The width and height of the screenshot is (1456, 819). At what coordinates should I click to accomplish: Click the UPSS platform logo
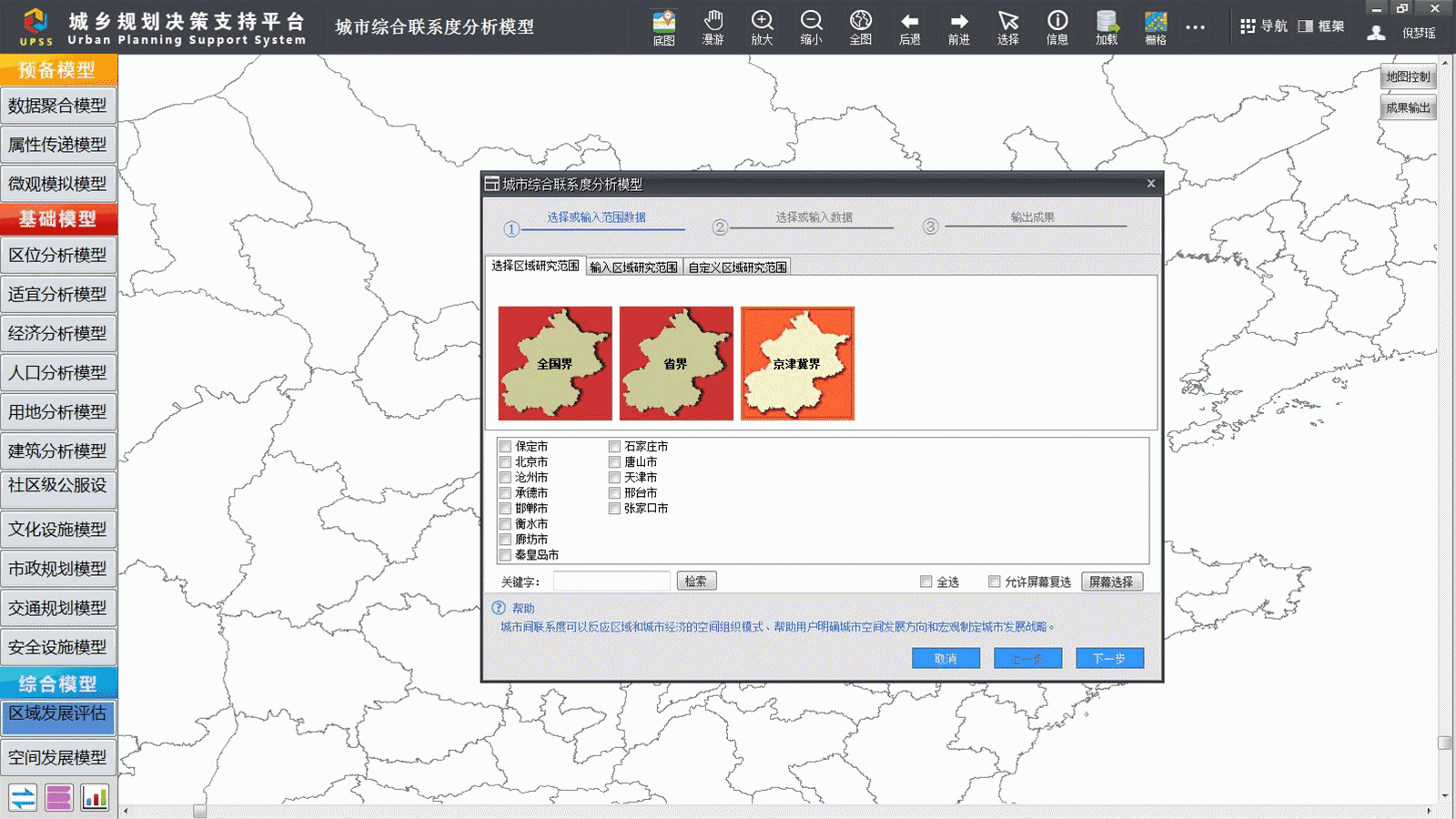pyautogui.click(x=36, y=26)
